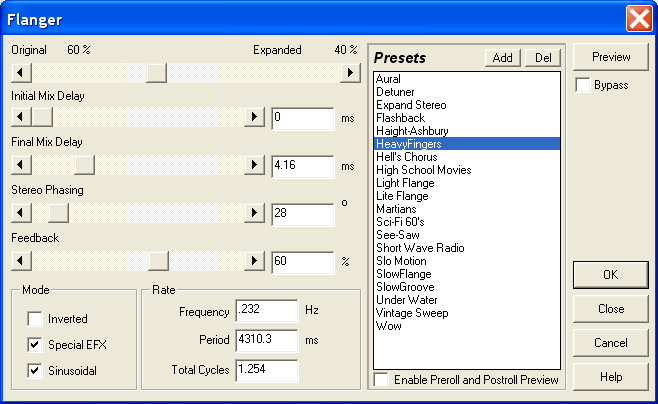Screen dimensions: 658x404
Task: Click right arrow of Original/Expanded slider
Action: 349,72
